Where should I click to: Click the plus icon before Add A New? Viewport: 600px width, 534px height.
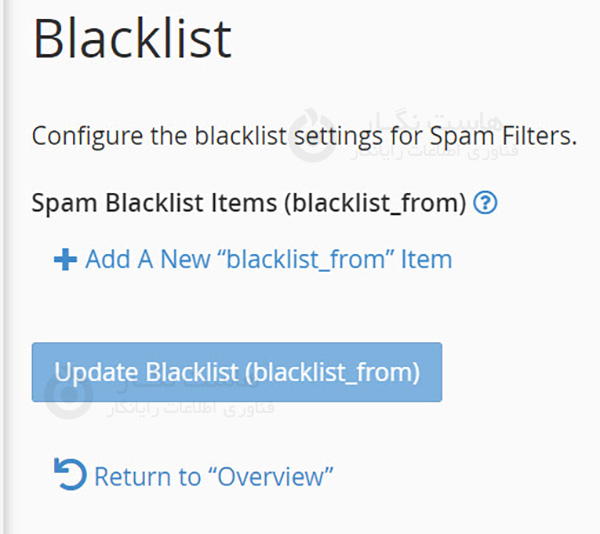pos(65,260)
